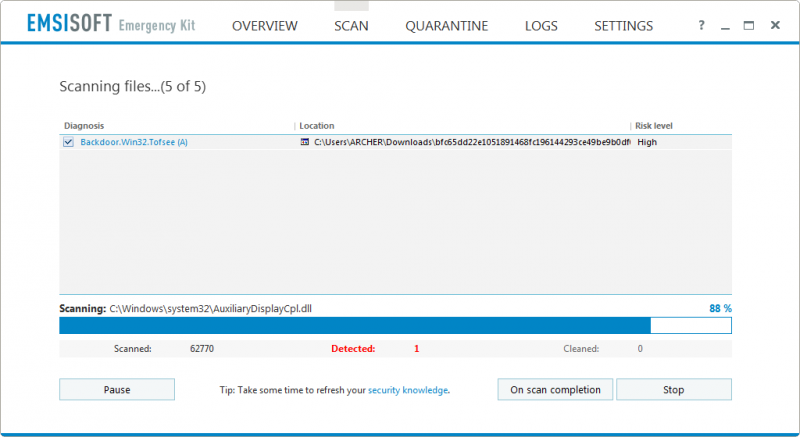The height and width of the screenshot is (437, 800).
Task: Stop the current scan
Action: 673,389
